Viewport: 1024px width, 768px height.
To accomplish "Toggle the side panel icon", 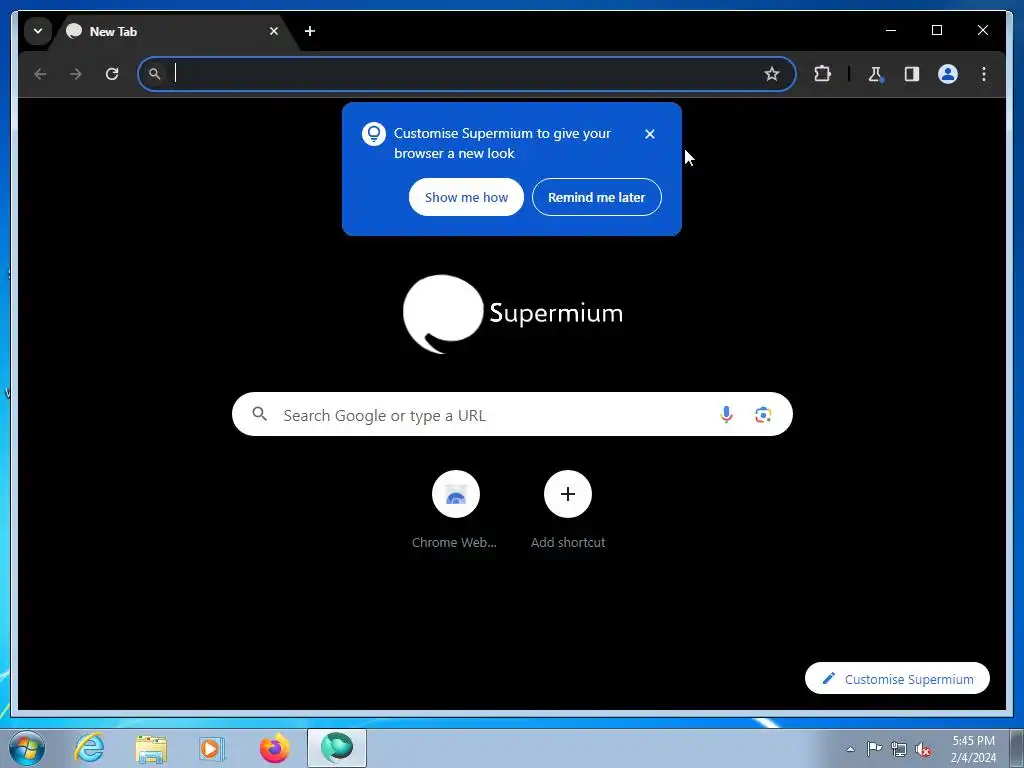I will pyautogui.click(x=912, y=74).
